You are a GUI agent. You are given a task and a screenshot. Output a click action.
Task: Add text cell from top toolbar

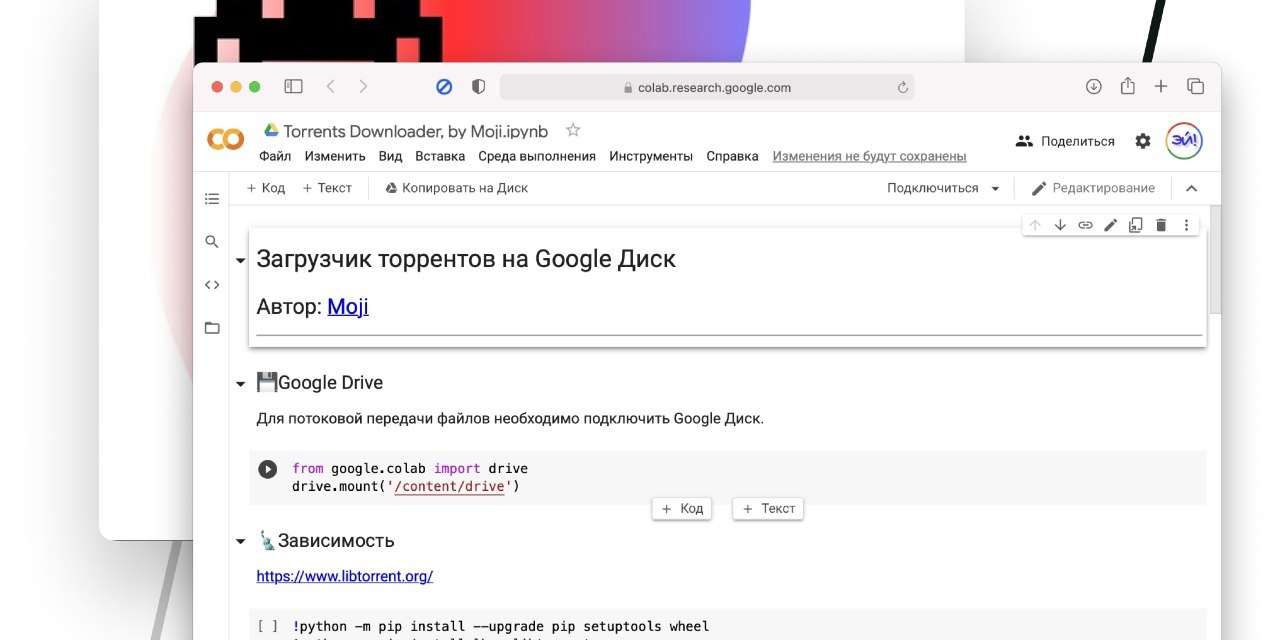coord(327,188)
